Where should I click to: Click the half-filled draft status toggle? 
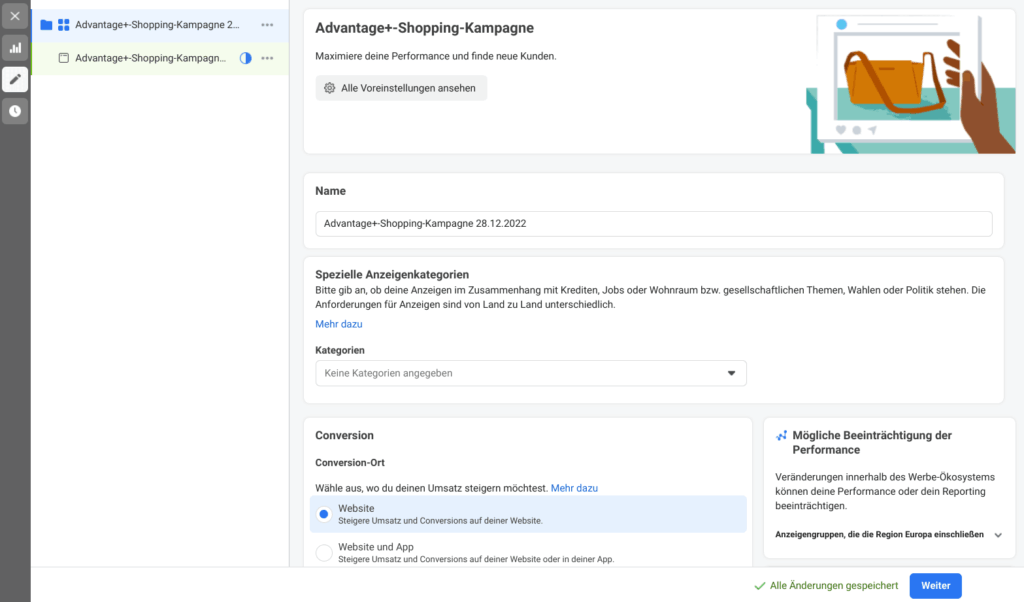point(245,58)
